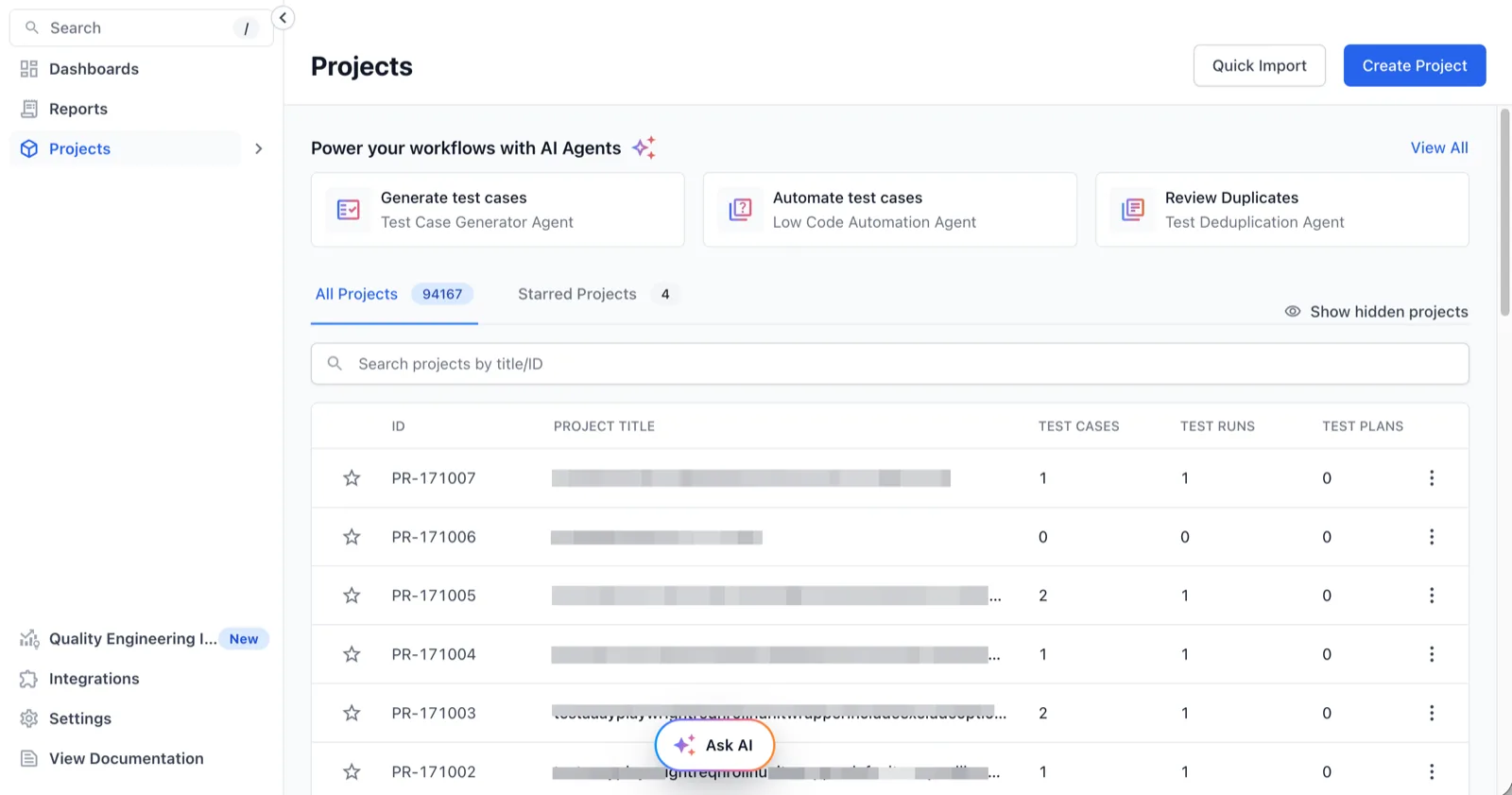
Task: Open Settings gear in sidebar
Action: click(29, 718)
